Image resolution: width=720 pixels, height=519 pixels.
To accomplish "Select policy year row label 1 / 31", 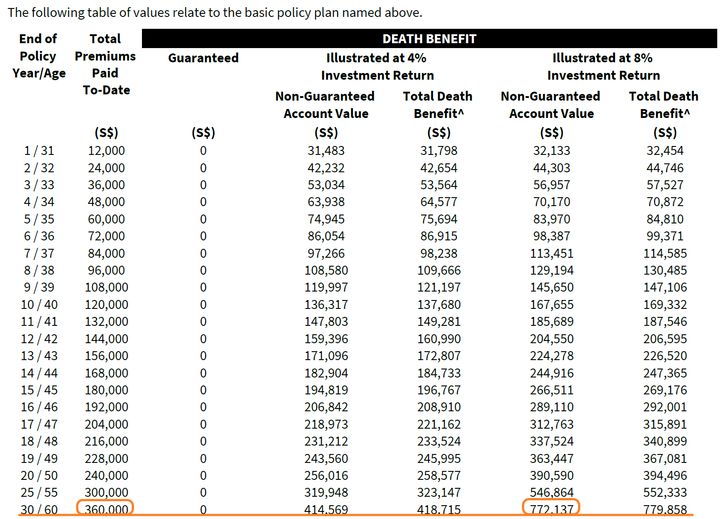I will [40, 151].
